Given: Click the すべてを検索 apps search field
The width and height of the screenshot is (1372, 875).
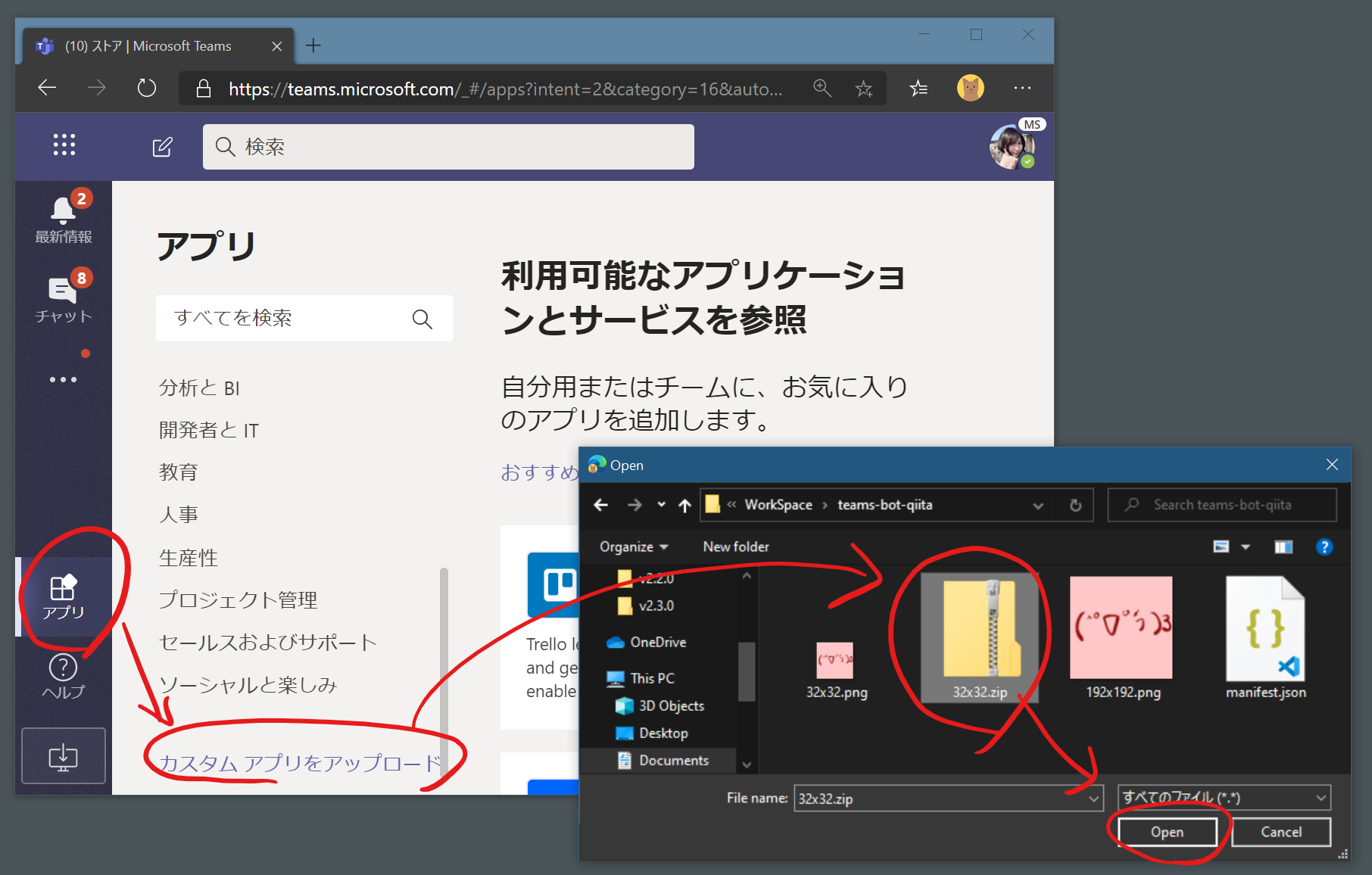Looking at the screenshot, I should pyautogui.click(x=304, y=319).
